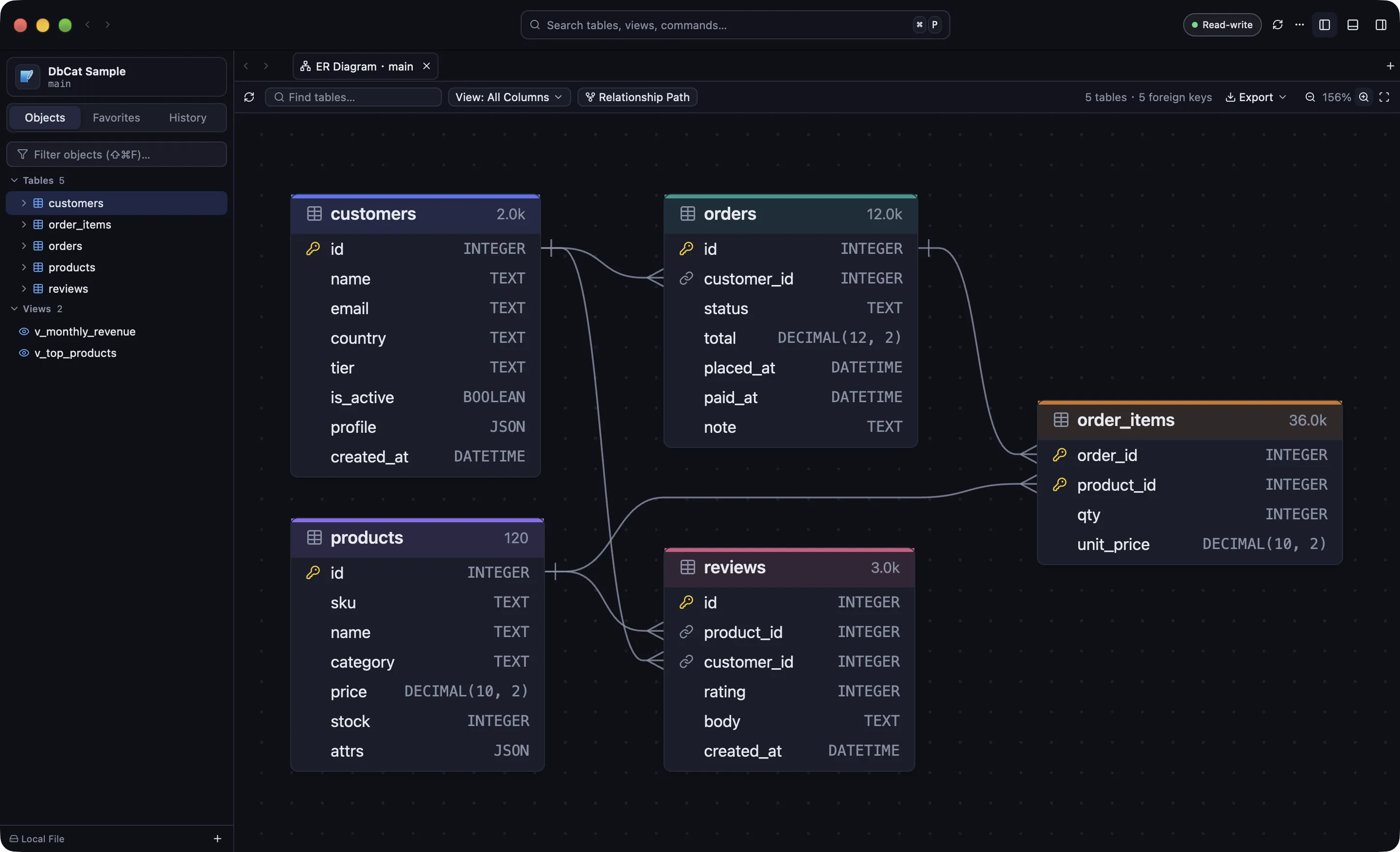The image size is (1400, 852).
Task: Toggle the Read-write connection mode
Action: (x=1222, y=24)
